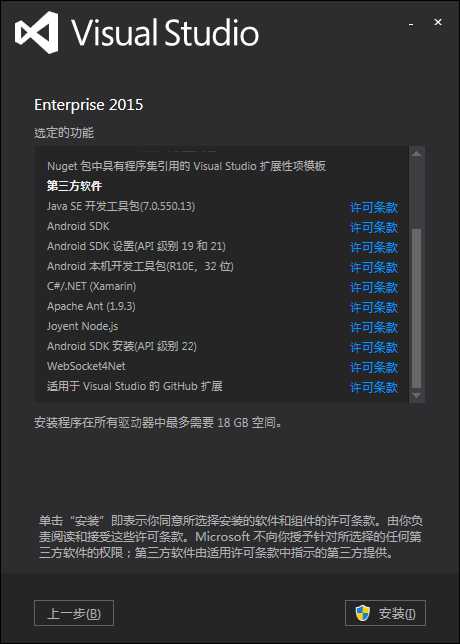Open license terms for Android SDK 安装 API 22

[x=374, y=347]
